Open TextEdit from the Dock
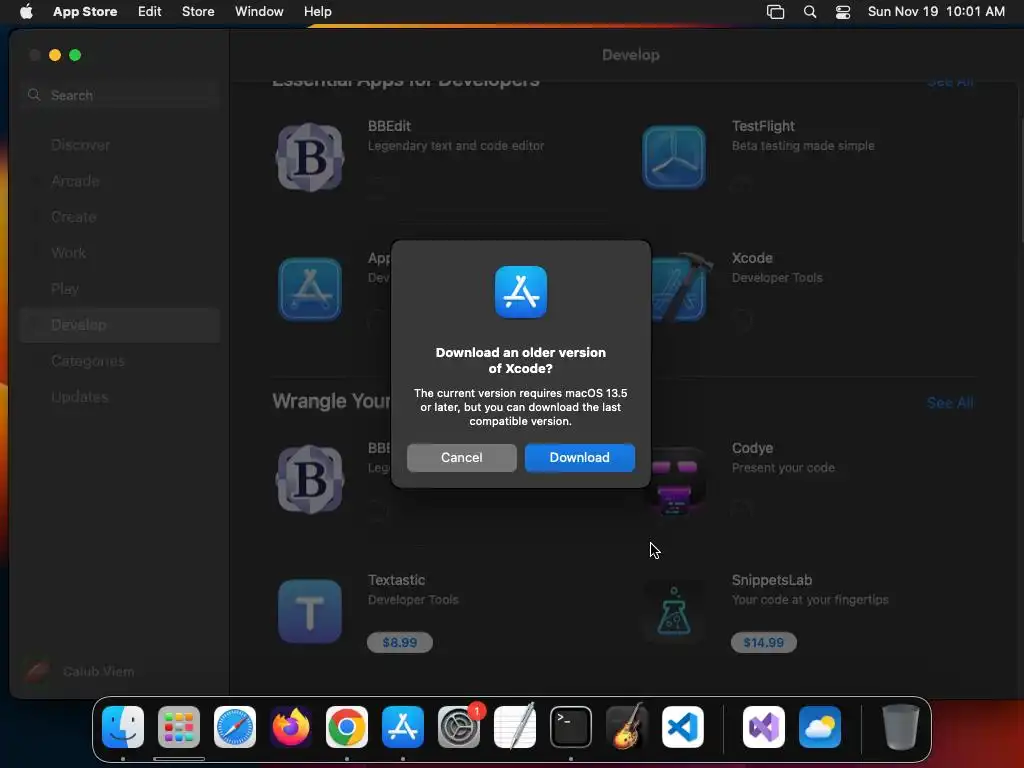1024x768 pixels. coord(515,727)
